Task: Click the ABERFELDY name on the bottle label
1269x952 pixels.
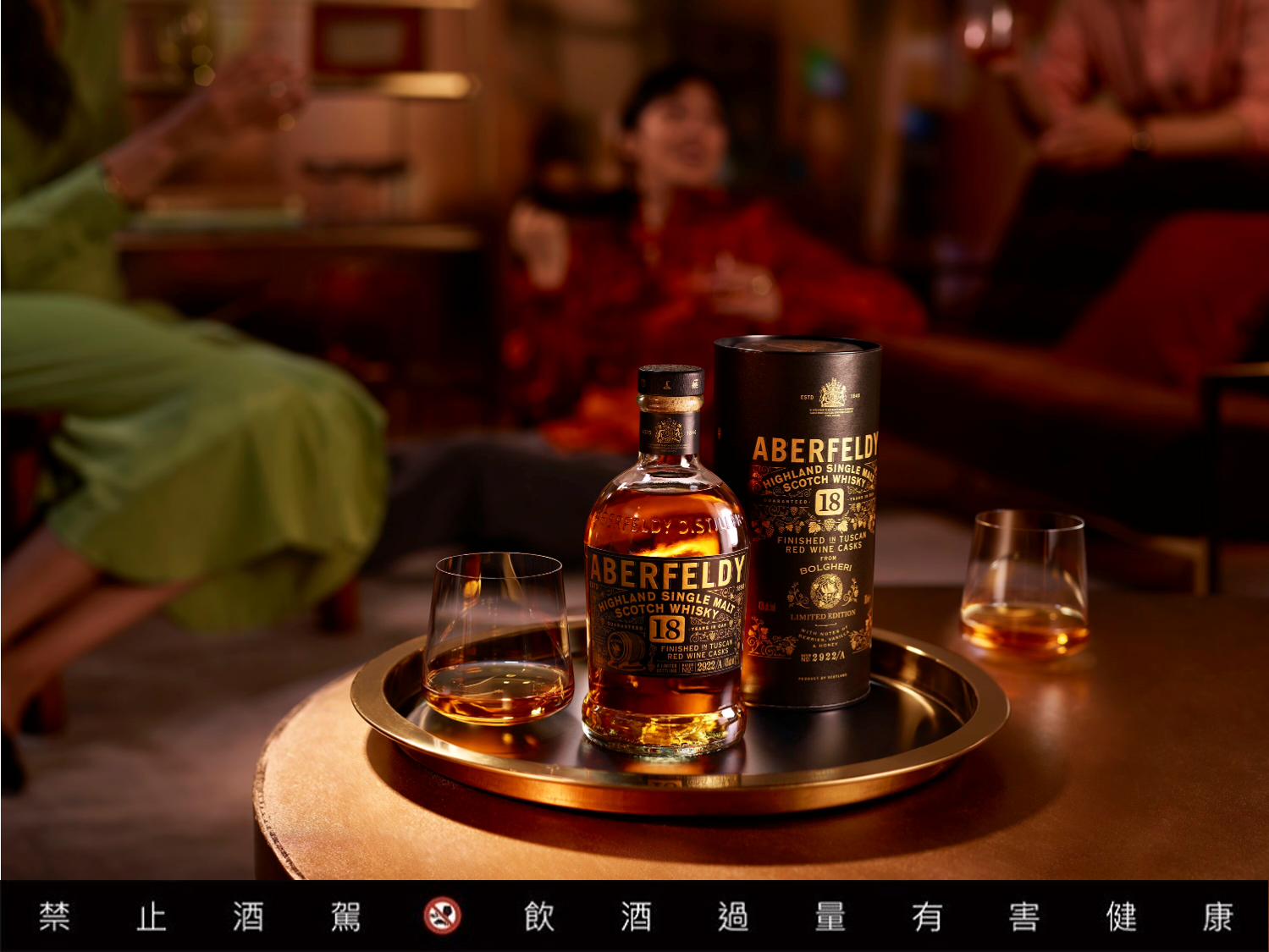Action: click(x=668, y=573)
